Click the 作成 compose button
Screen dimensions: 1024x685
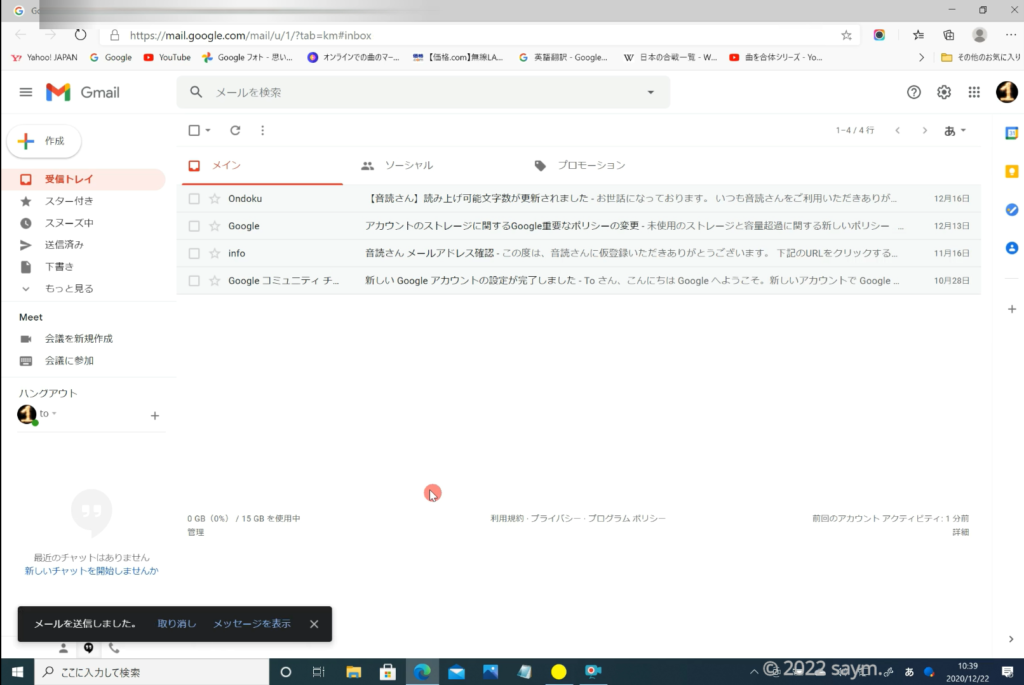click(44, 141)
